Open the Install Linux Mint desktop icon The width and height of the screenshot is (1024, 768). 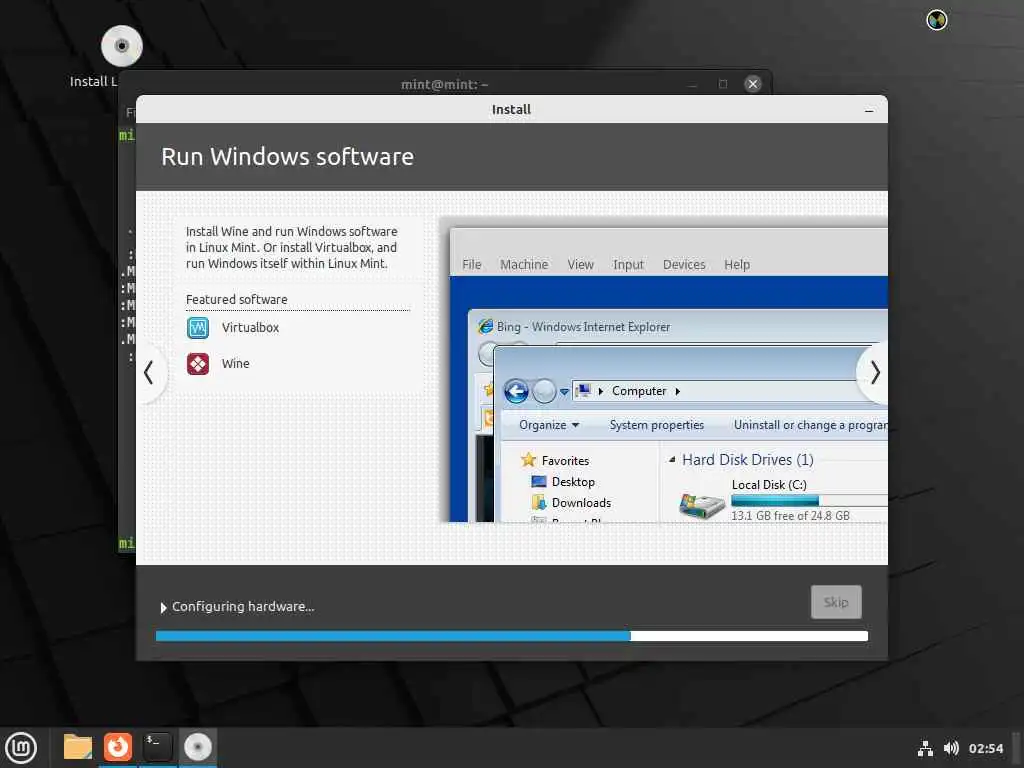[121, 46]
